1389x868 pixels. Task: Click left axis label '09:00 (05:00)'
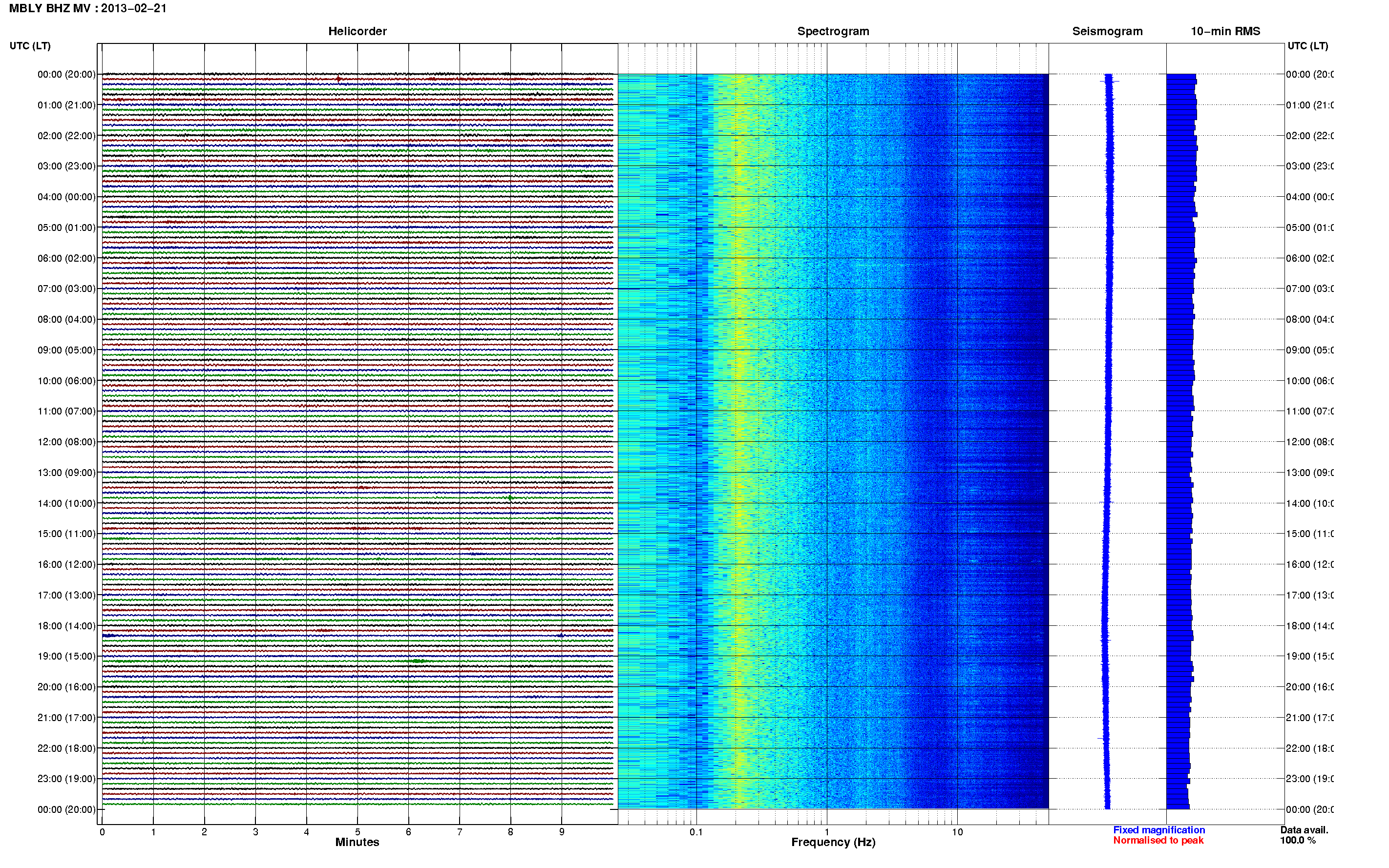[66, 350]
